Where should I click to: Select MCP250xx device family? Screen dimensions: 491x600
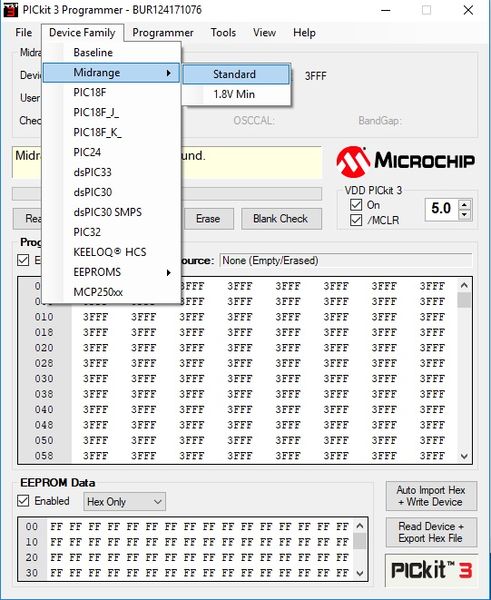coord(111,292)
